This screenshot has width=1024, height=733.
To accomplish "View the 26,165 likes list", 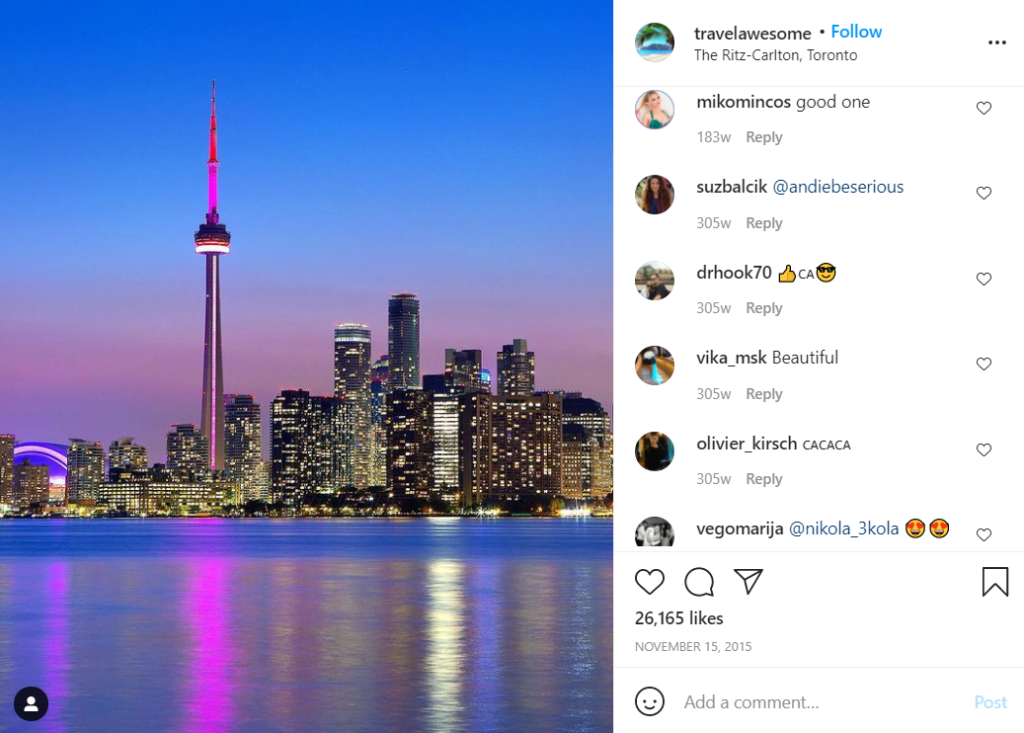I will (679, 618).
